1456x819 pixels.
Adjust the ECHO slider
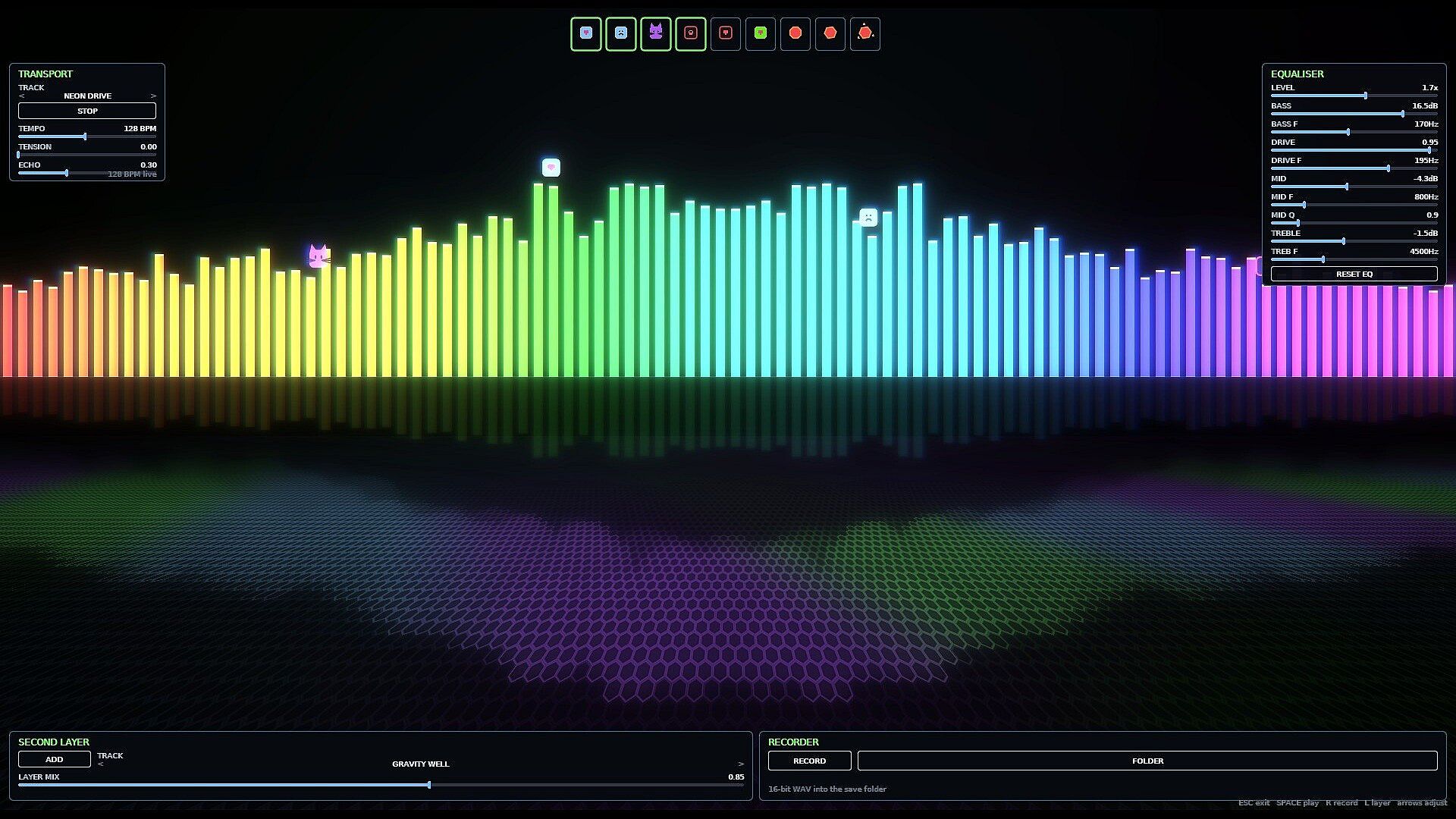coord(87,173)
